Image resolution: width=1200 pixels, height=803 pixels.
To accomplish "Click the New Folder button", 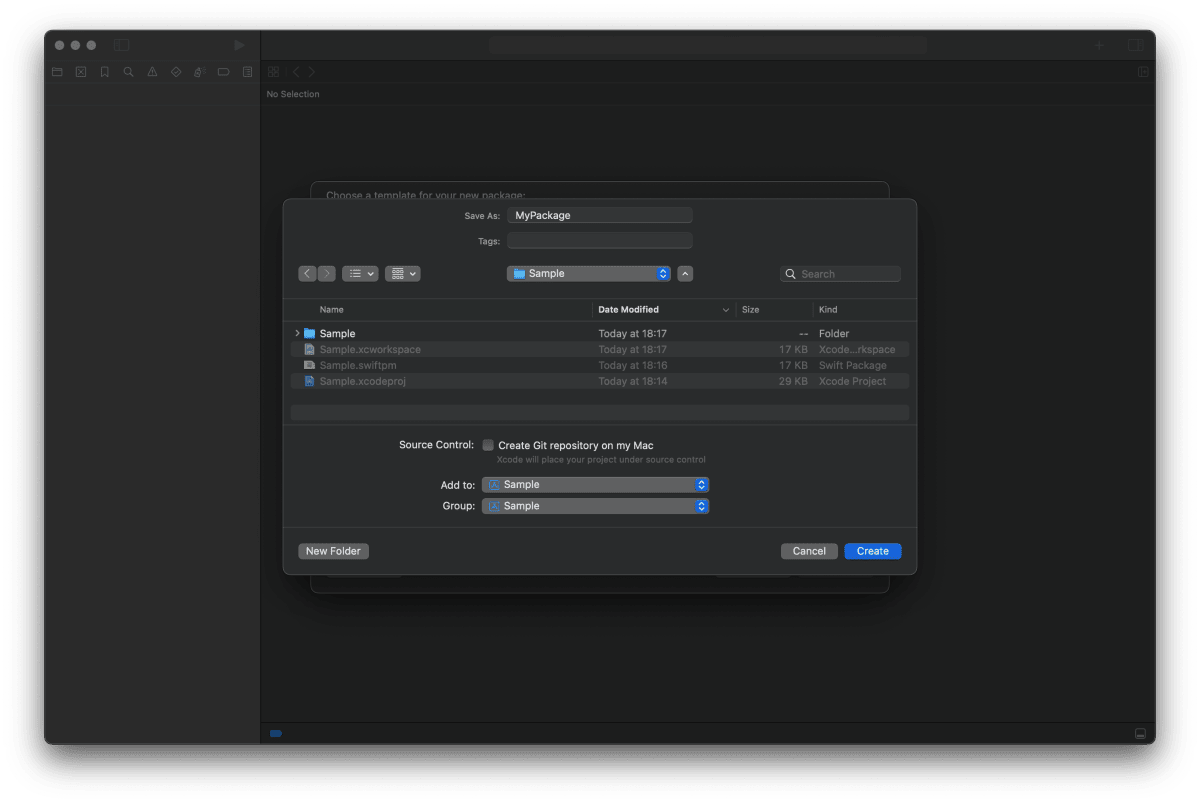I will coord(333,551).
